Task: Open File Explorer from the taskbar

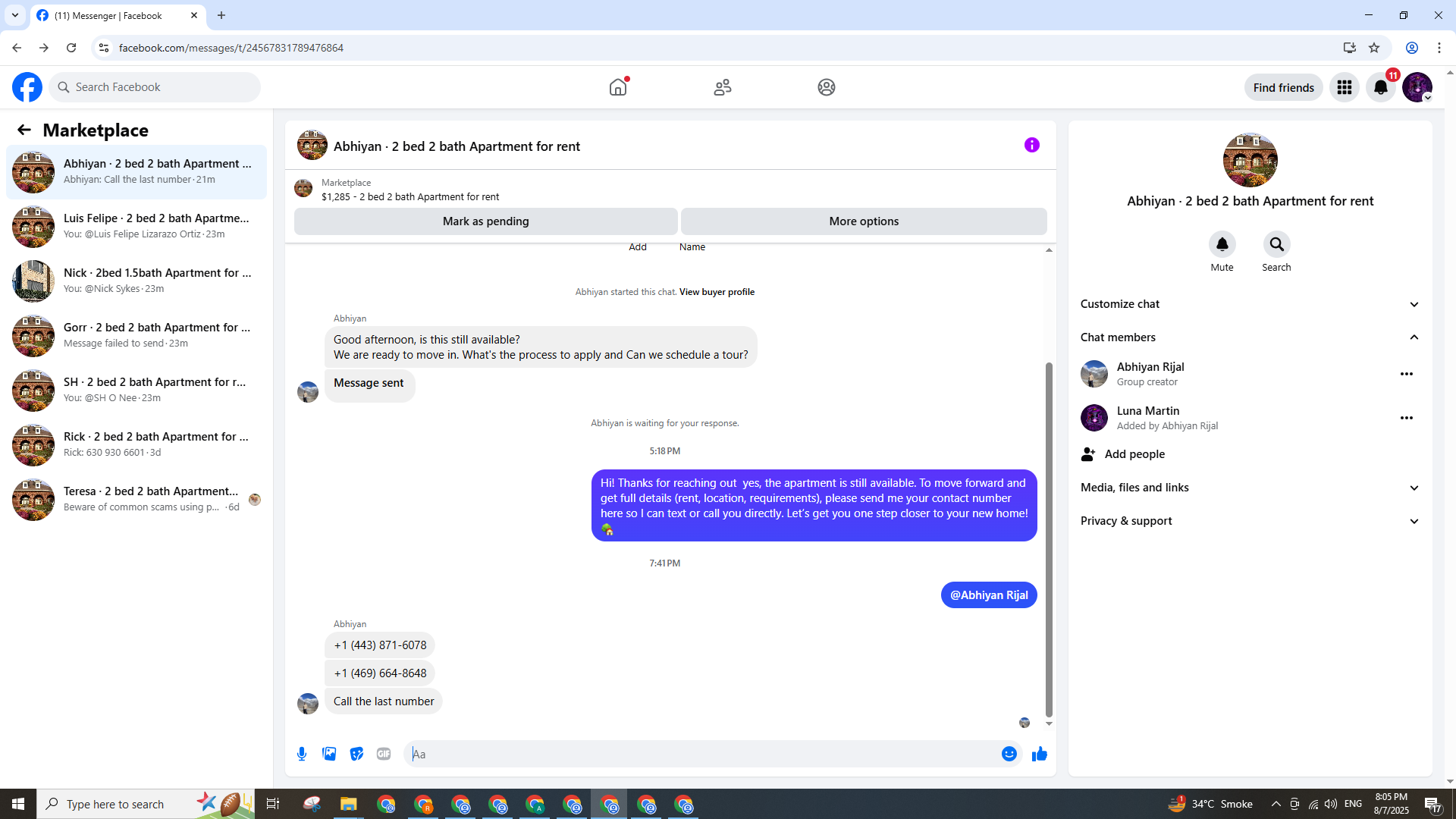Action: pos(349,805)
